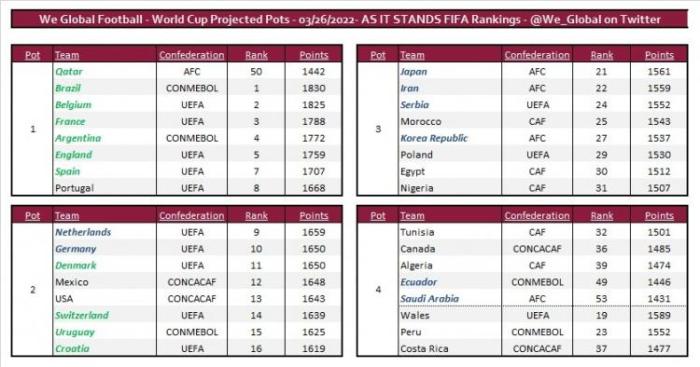Click the Wales rank value 19
The width and height of the screenshot is (700, 367).
click(x=601, y=315)
